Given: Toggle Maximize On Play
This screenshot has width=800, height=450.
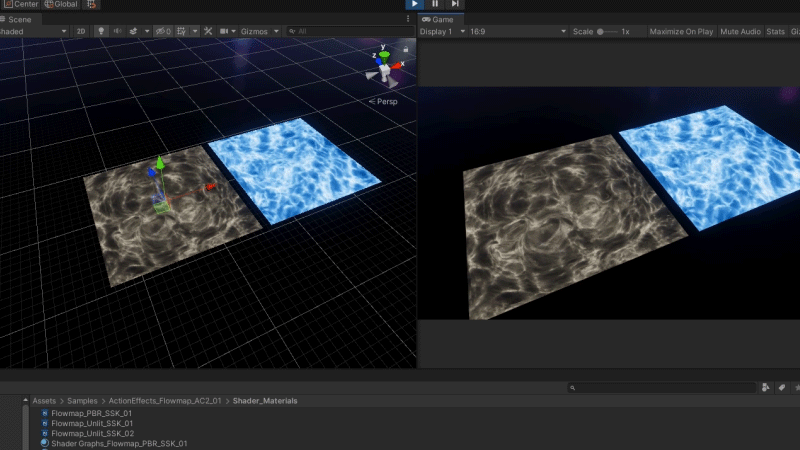Looking at the screenshot, I should click(x=681, y=31).
